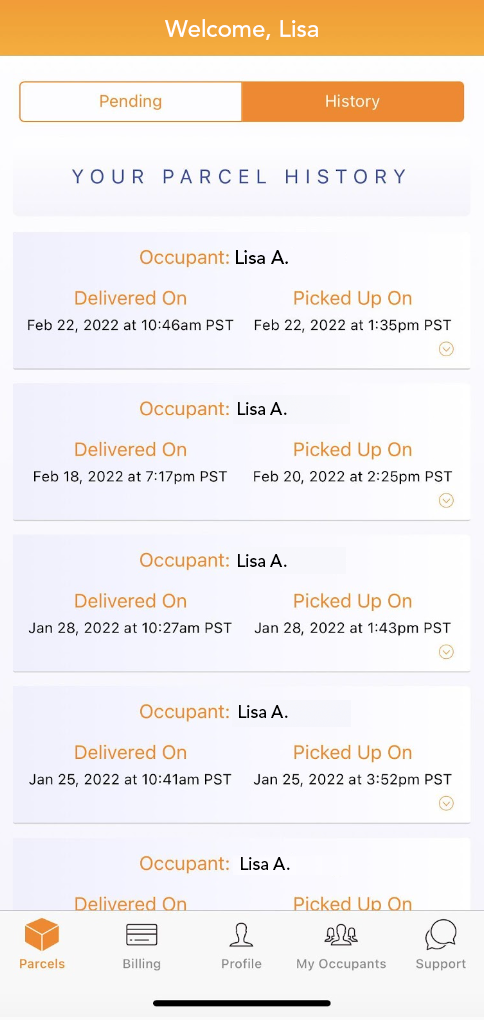484x1020 pixels.
Task: Expand the Jan 28, 2022 parcel chevron
Action: point(446,652)
